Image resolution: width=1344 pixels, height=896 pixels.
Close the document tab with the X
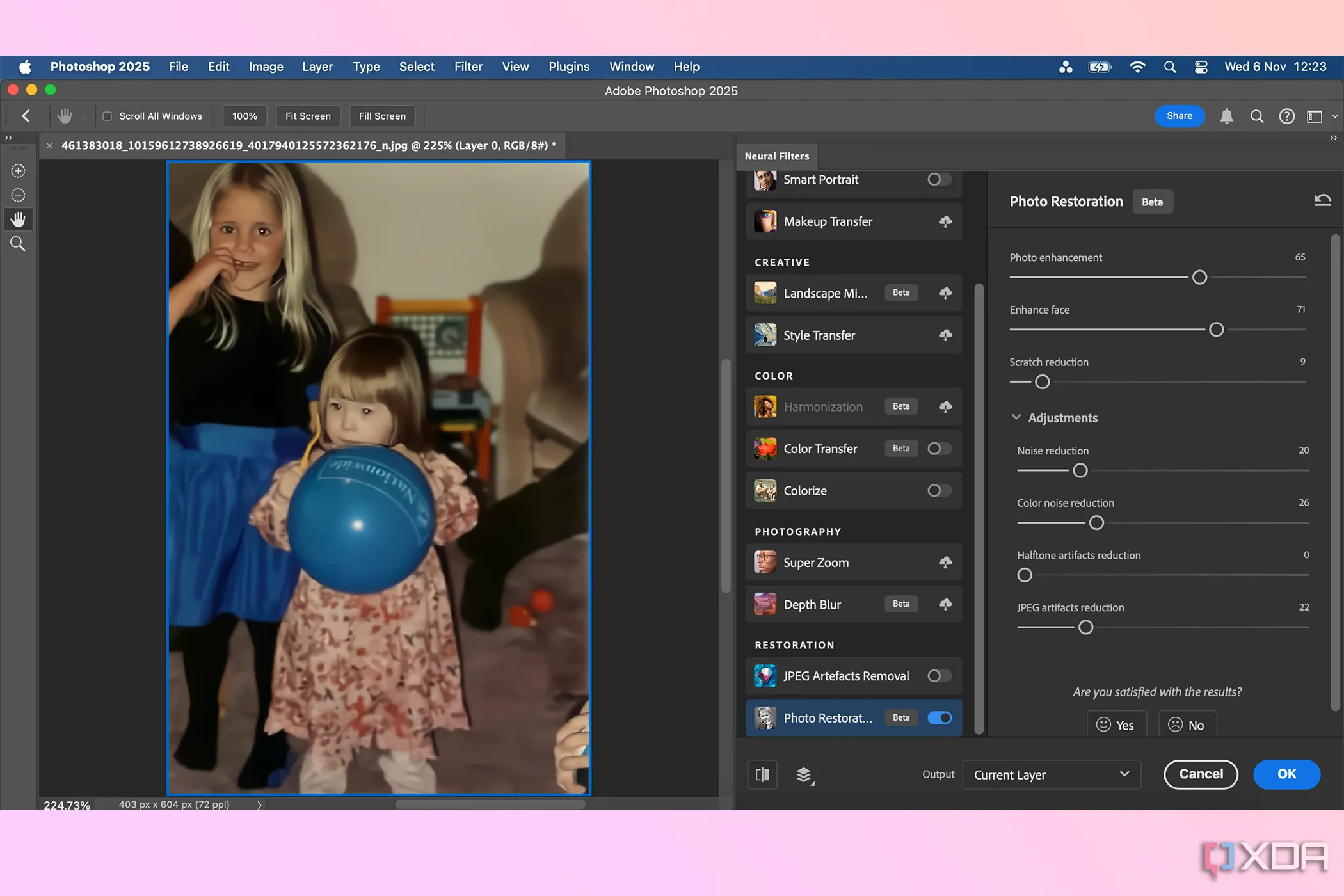coord(49,146)
